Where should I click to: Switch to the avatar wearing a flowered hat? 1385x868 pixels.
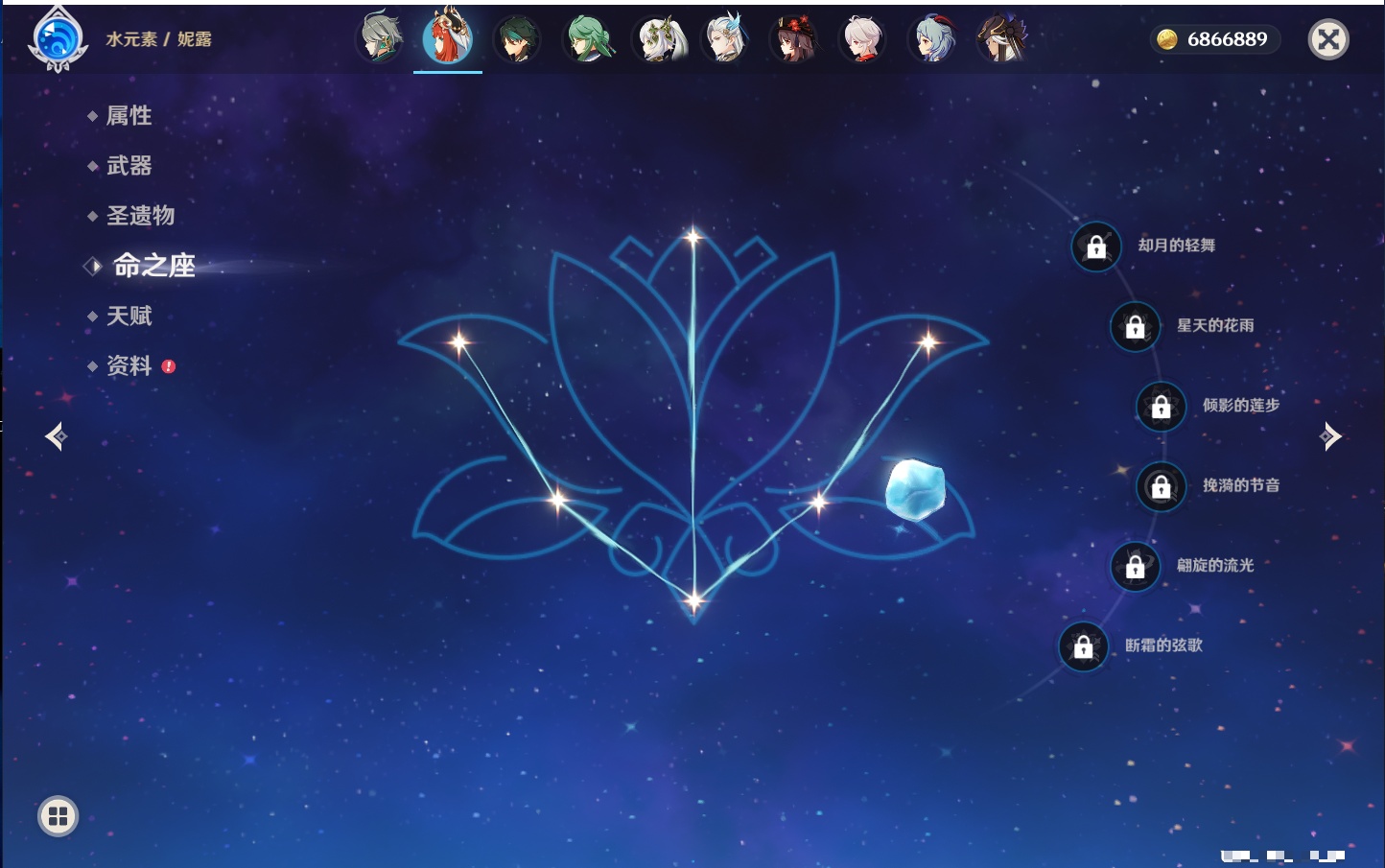coord(795,39)
